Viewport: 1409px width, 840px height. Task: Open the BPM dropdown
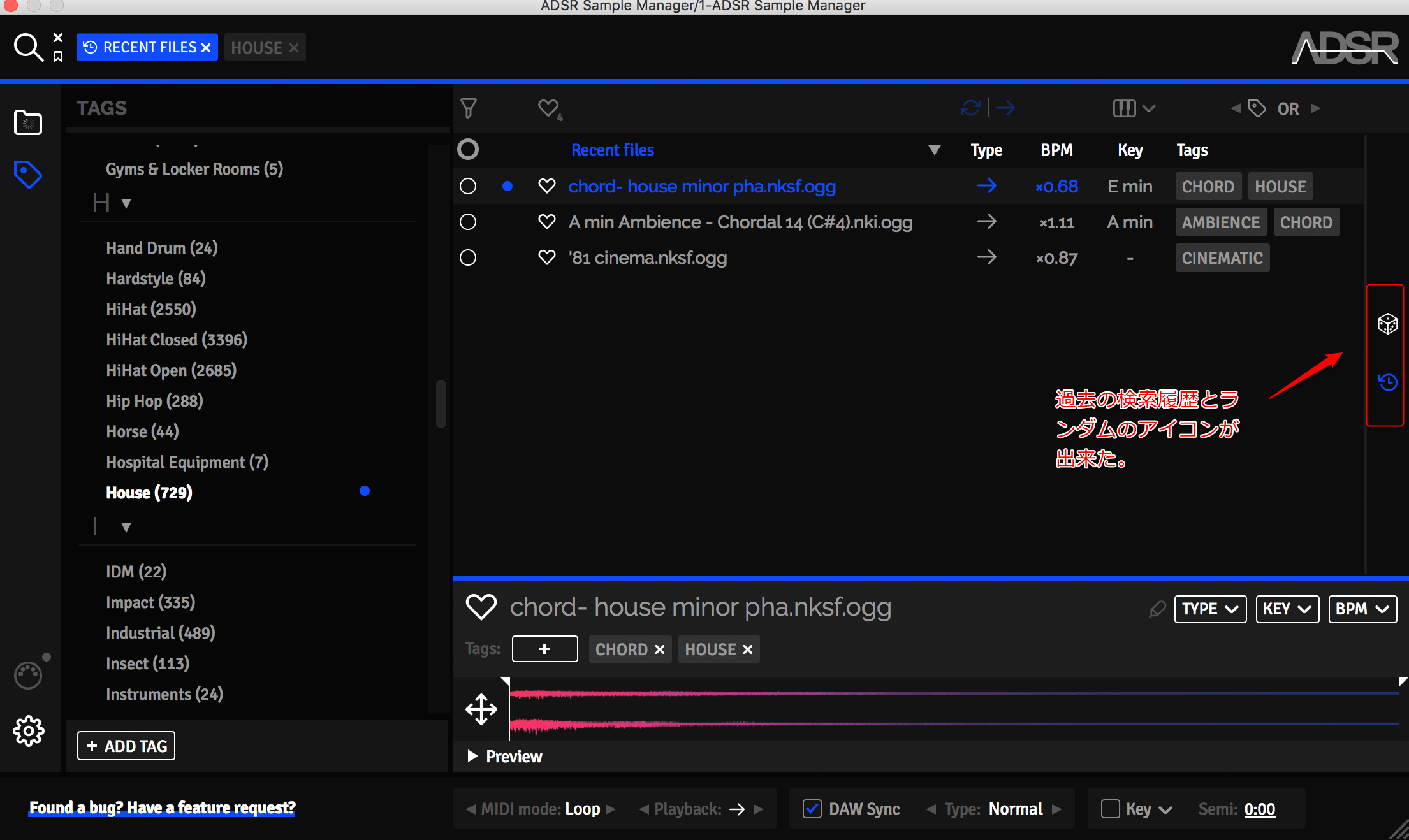click(1362, 609)
